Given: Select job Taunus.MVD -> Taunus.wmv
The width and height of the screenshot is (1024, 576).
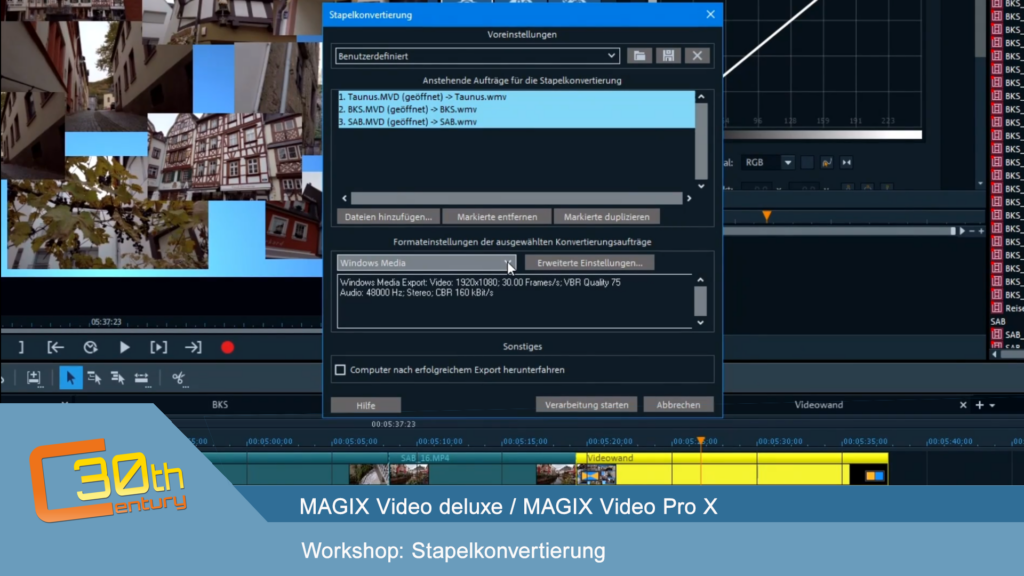Looking at the screenshot, I should coord(516,97).
